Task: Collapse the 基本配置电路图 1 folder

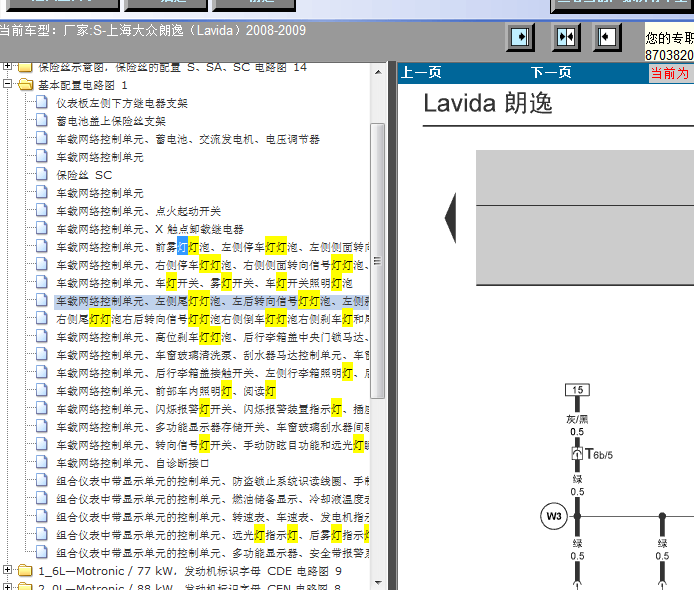Action: point(7,84)
